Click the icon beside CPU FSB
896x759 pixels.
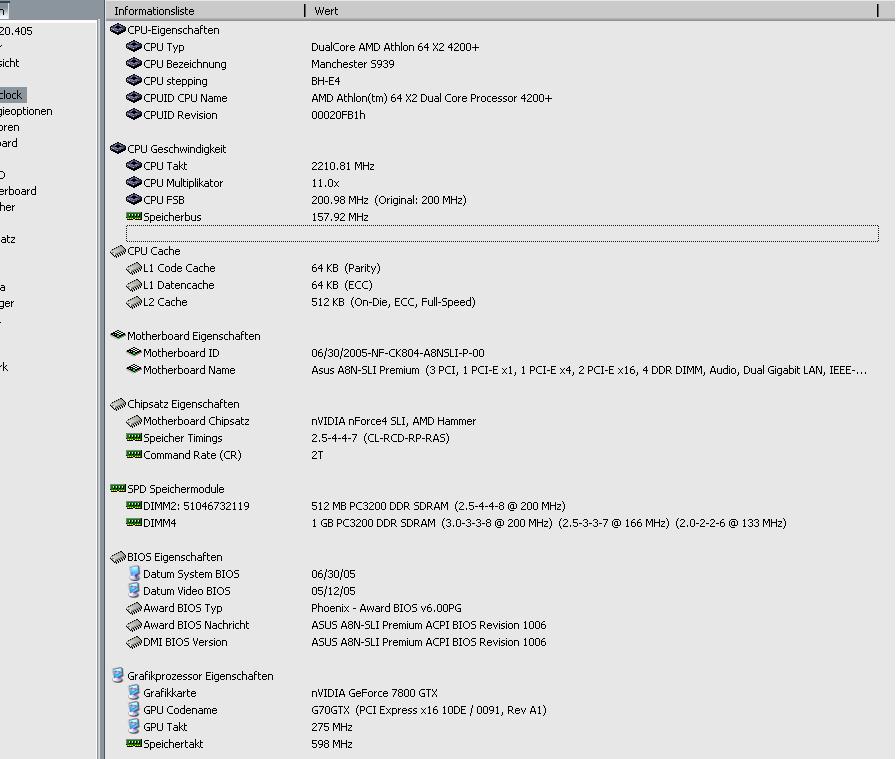134,199
